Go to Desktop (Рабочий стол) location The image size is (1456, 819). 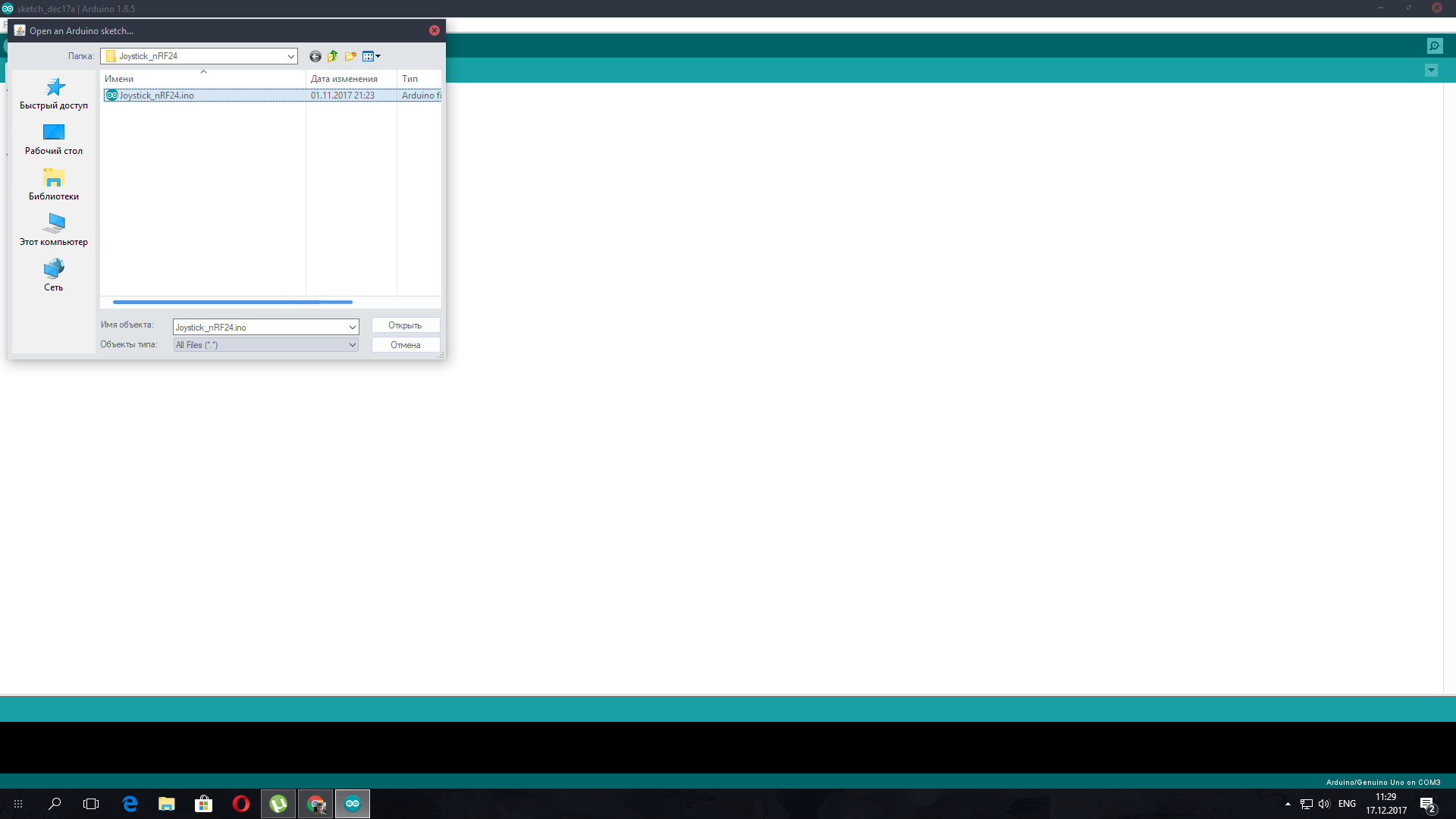[54, 140]
